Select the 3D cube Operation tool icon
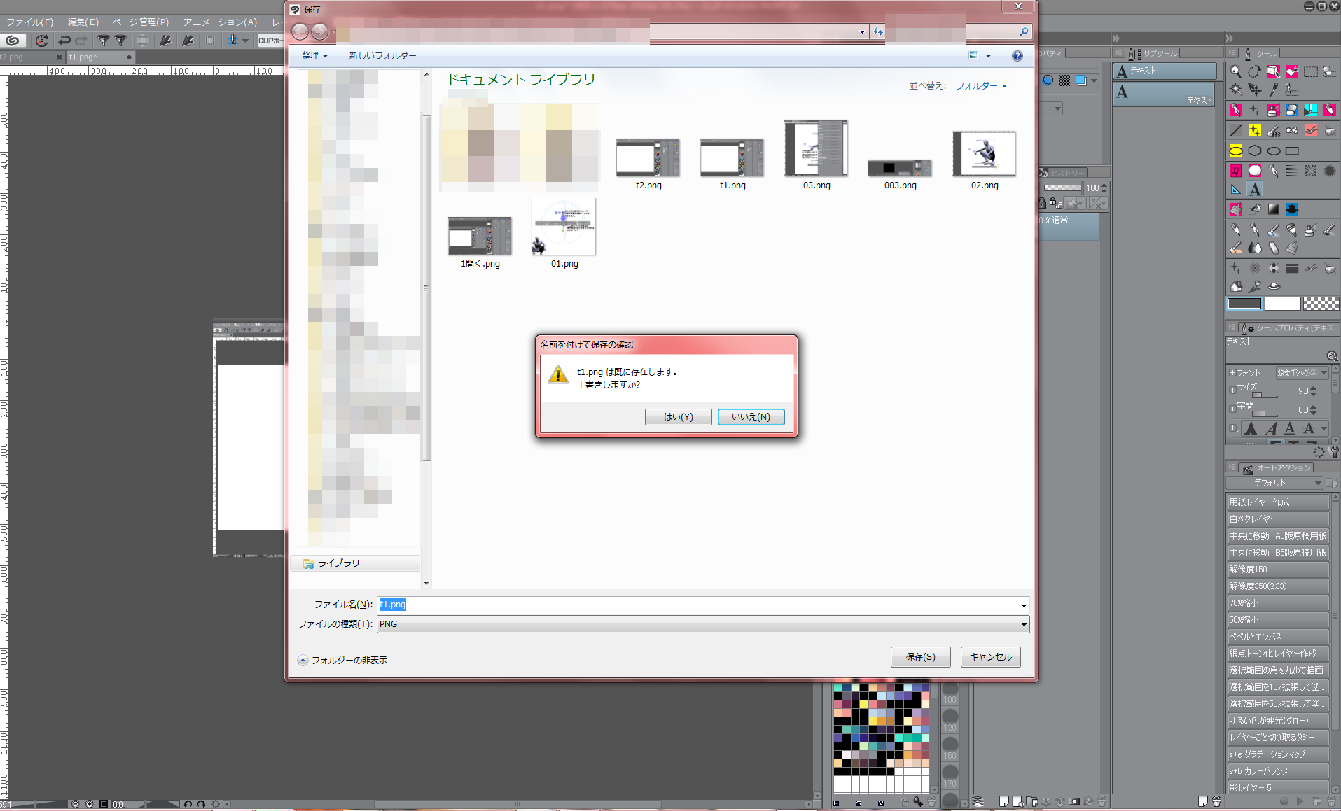The image size is (1341, 811). [x=1273, y=71]
